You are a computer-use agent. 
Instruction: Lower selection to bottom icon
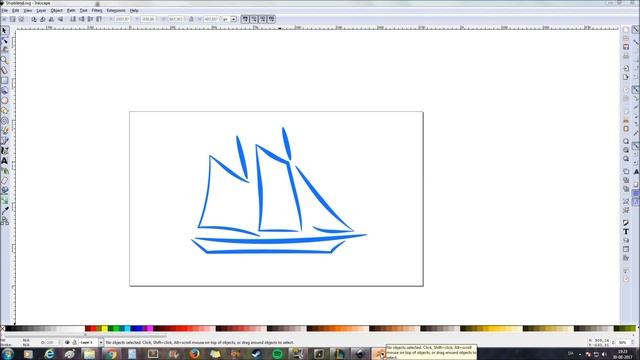click(73, 19)
